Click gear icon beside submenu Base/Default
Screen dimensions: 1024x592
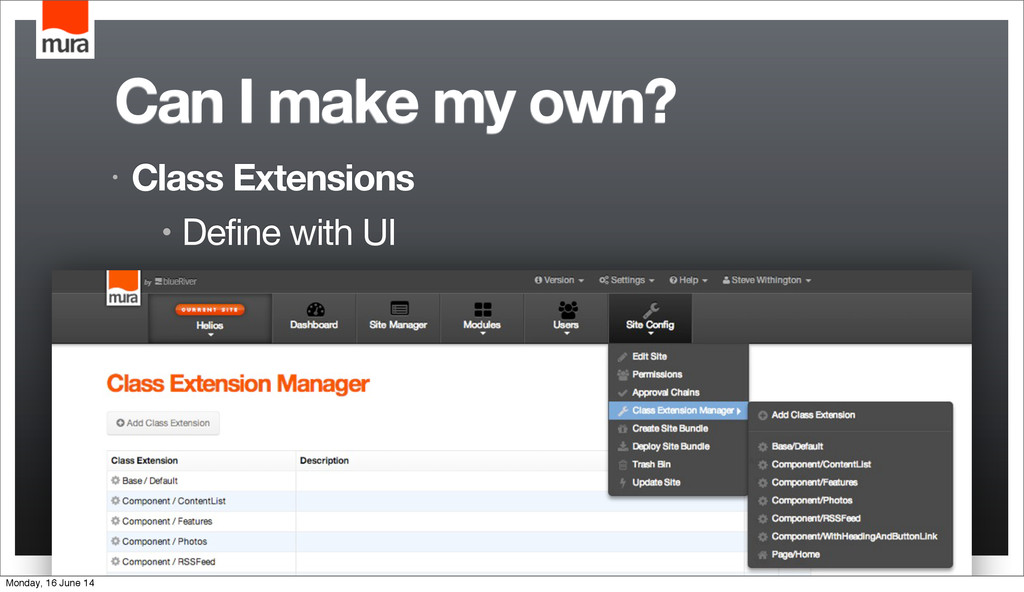pos(762,447)
